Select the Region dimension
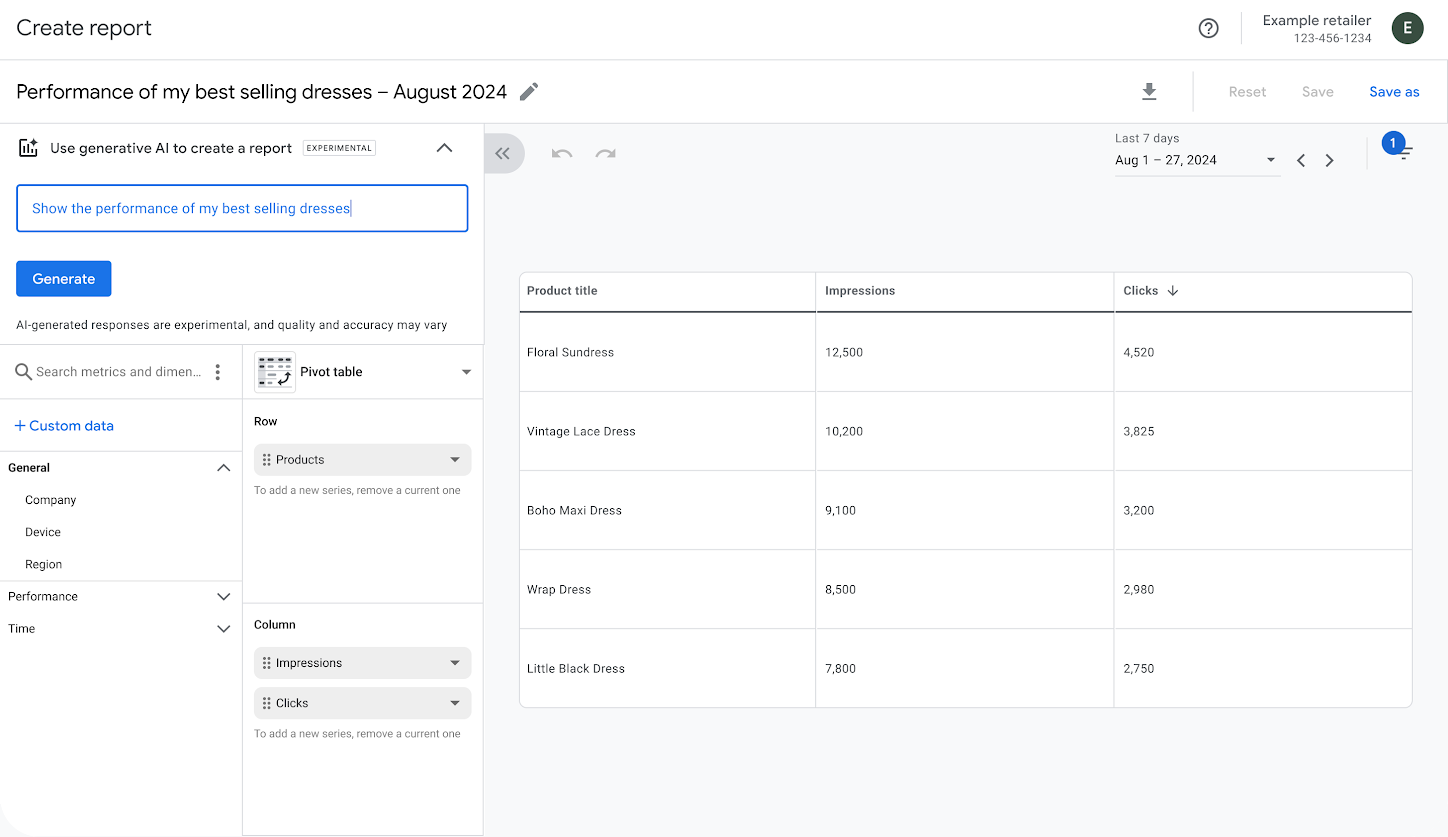This screenshot has width=1448, height=837. tap(44, 564)
